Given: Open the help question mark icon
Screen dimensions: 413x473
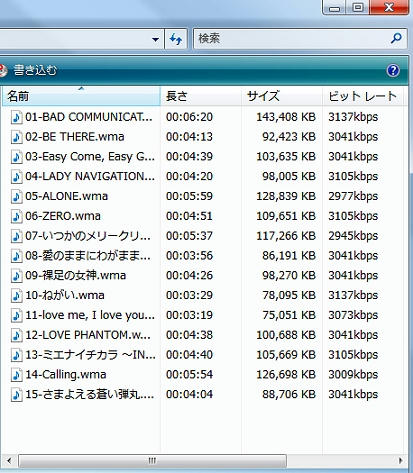Looking at the screenshot, I should click(393, 70).
